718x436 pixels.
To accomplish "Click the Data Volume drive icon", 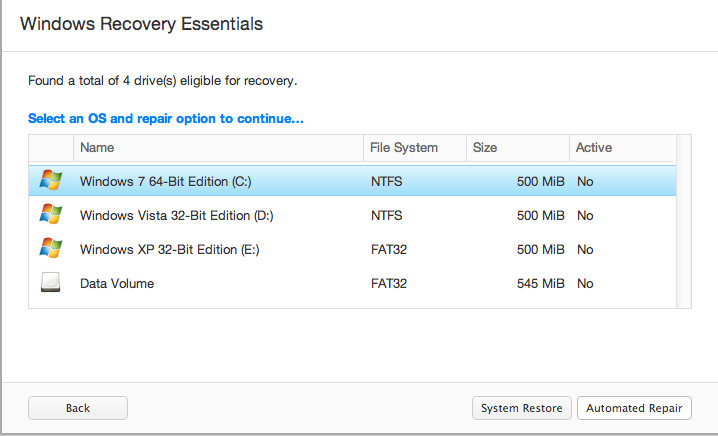I will coord(50,283).
